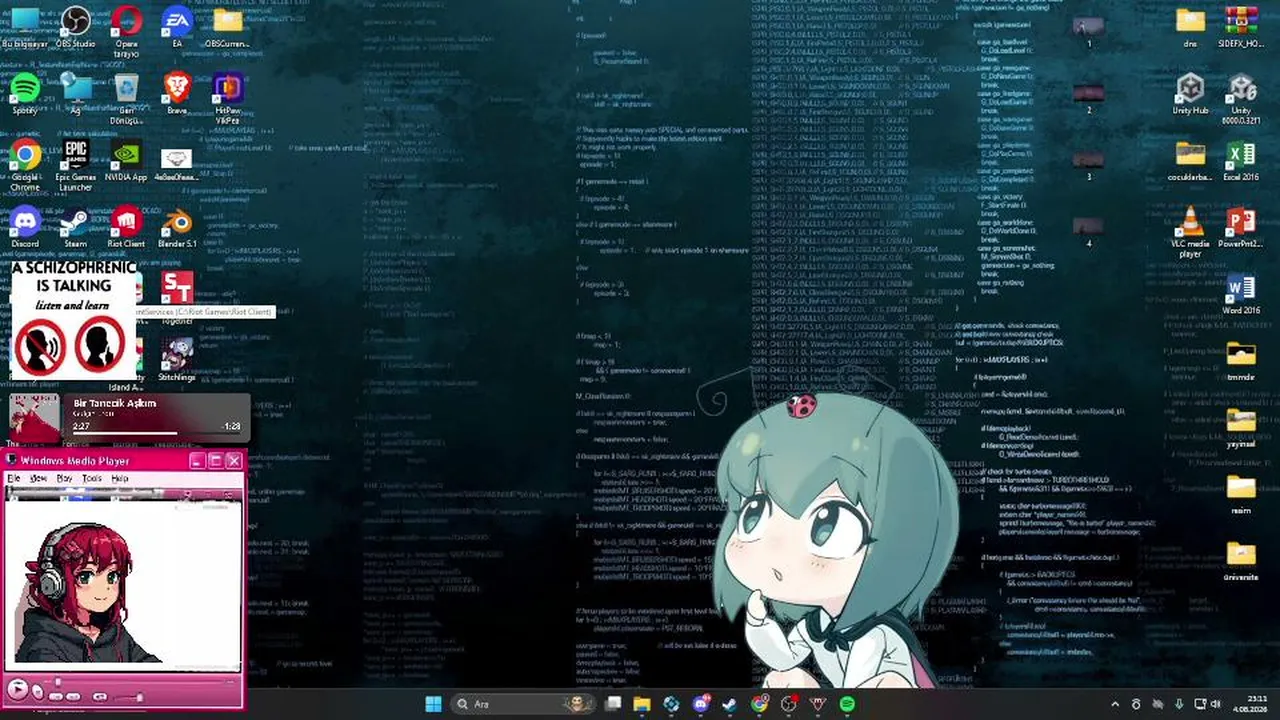Select the Riot Client desktop icon
1280x720 pixels.
[x=126, y=227]
